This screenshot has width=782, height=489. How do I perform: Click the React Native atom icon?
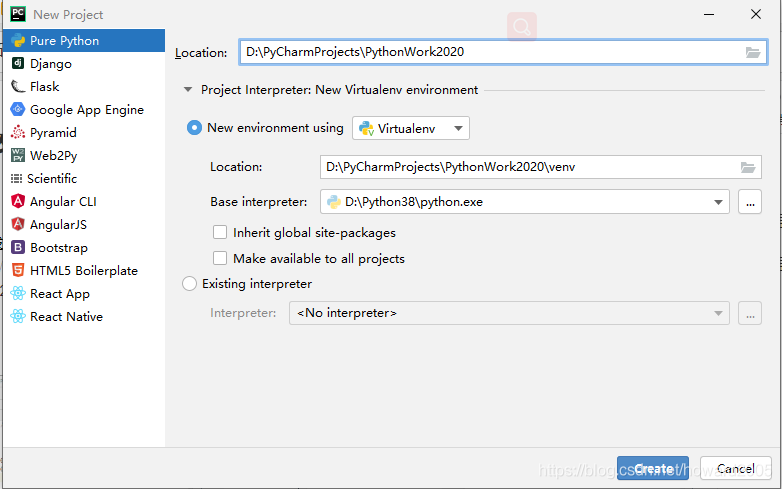(x=18, y=316)
